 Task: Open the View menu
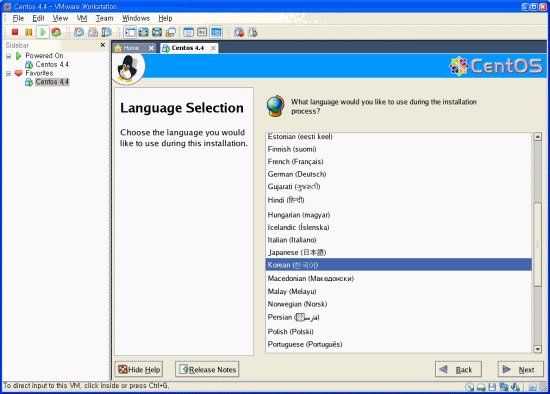pyautogui.click(x=60, y=18)
